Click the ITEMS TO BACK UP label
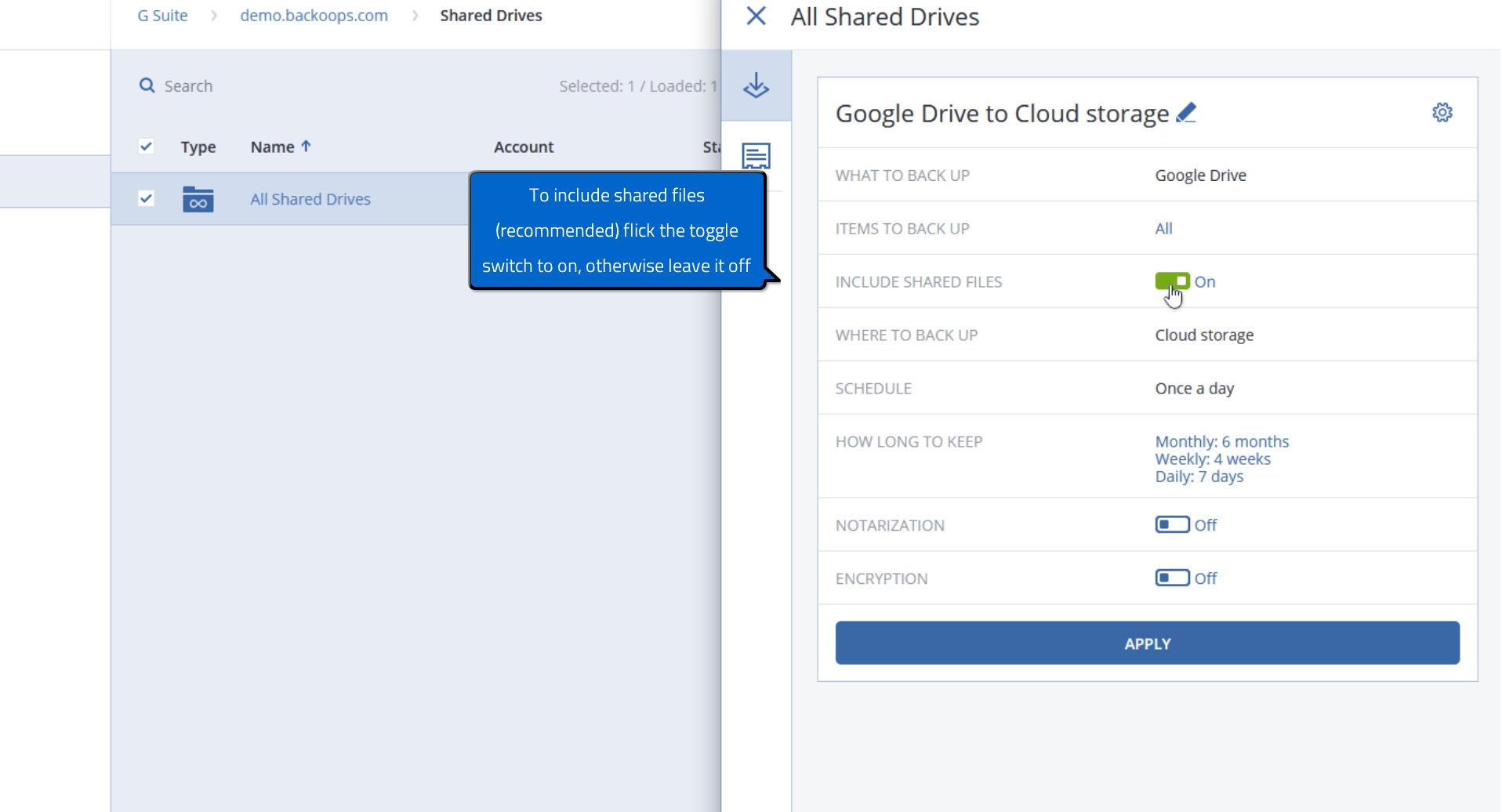Image resolution: width=1502 pixels, height=812 pixels. coord(902,228)
